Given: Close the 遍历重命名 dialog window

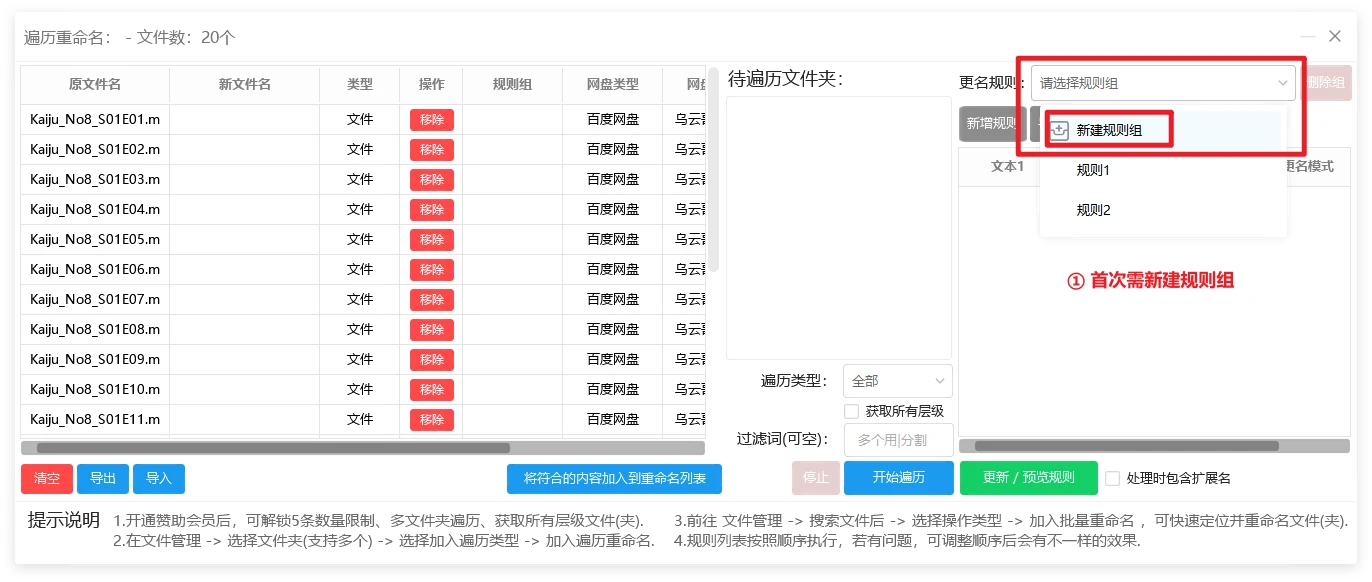Looking at the screenshot, I should [1335, 36].
